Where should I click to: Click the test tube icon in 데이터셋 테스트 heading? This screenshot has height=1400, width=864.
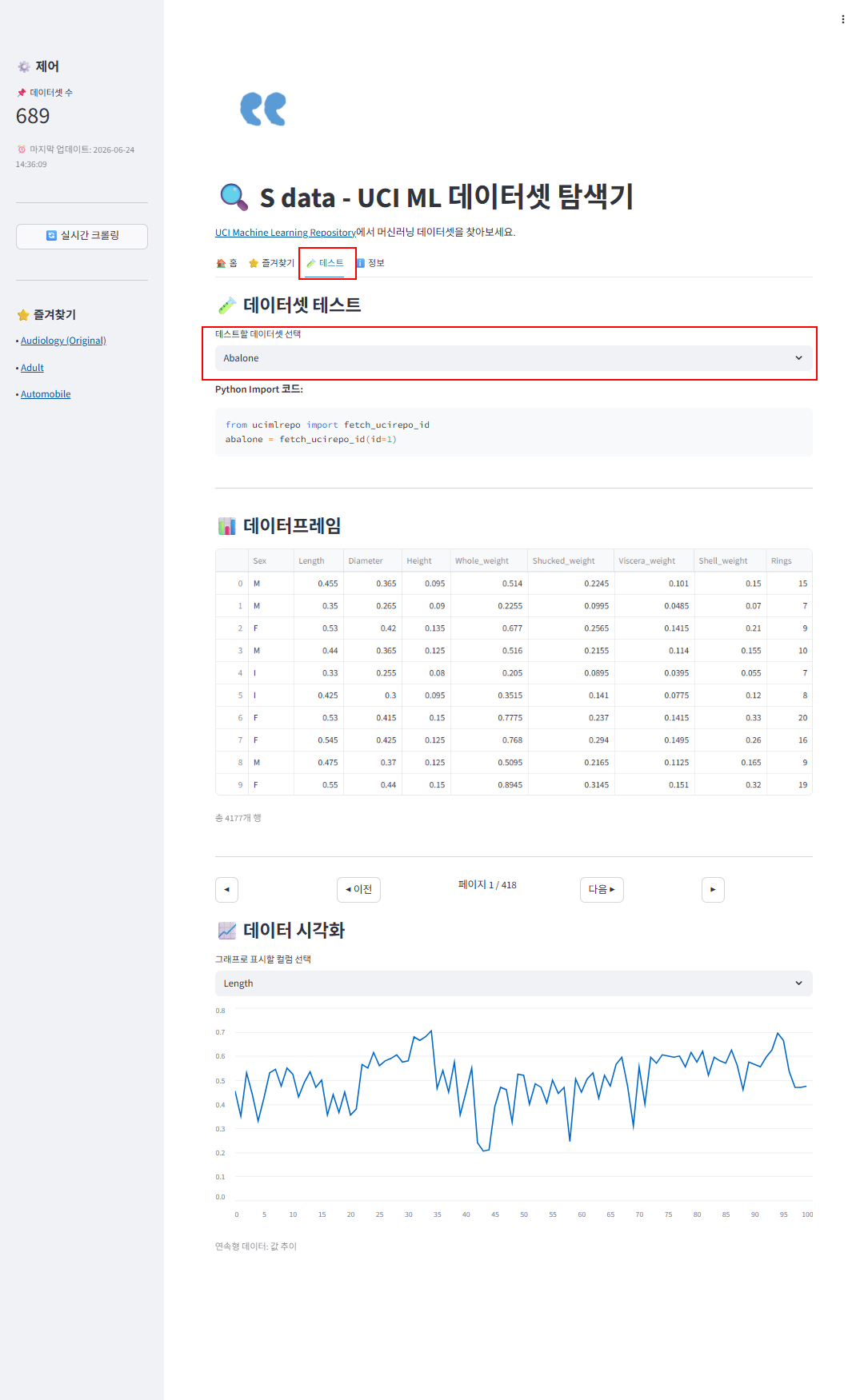coord(227,305)
